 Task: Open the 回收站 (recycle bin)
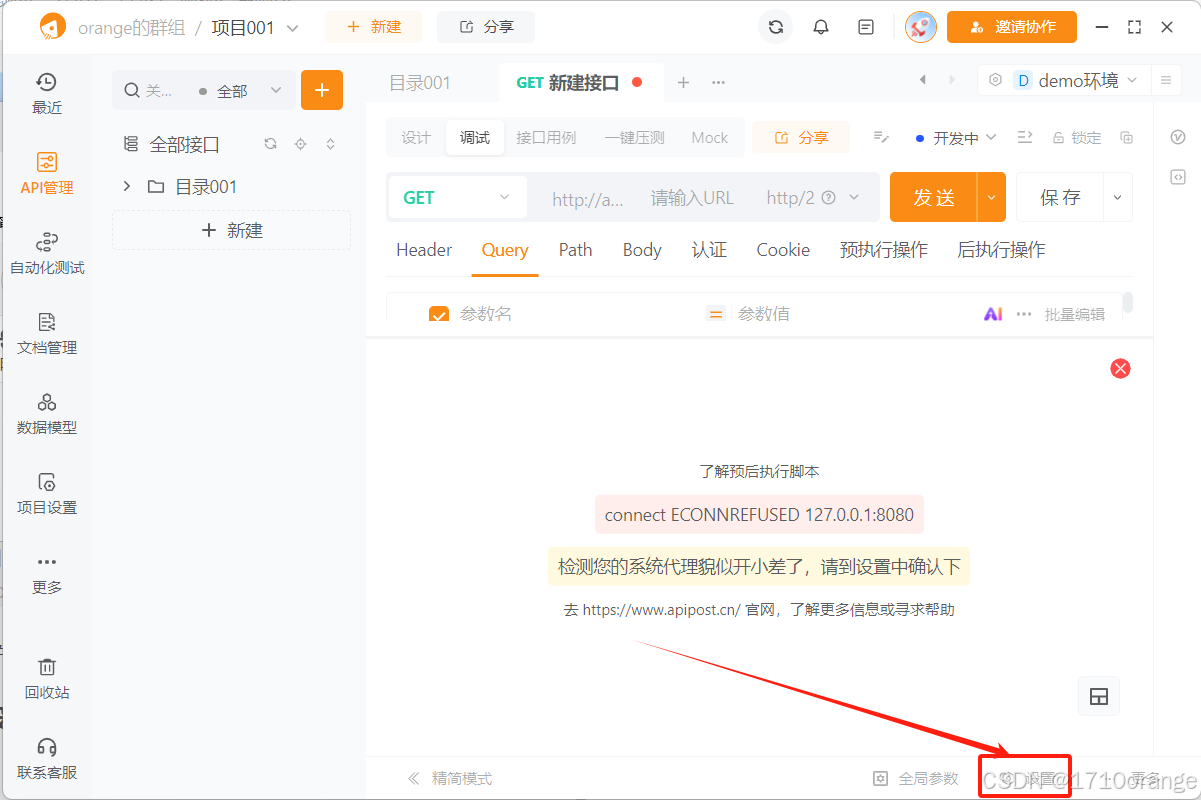pyautogui.click(x=46, y=678)
